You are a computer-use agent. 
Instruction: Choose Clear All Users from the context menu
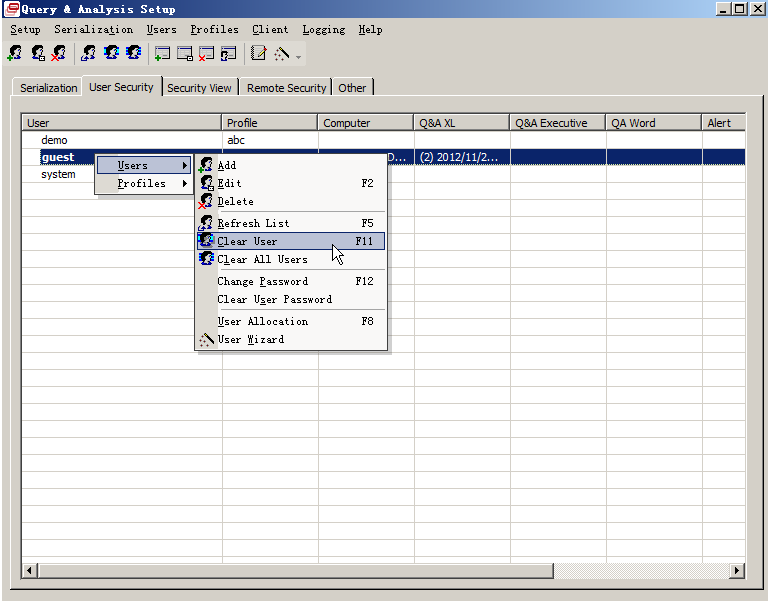coord(262,260)
